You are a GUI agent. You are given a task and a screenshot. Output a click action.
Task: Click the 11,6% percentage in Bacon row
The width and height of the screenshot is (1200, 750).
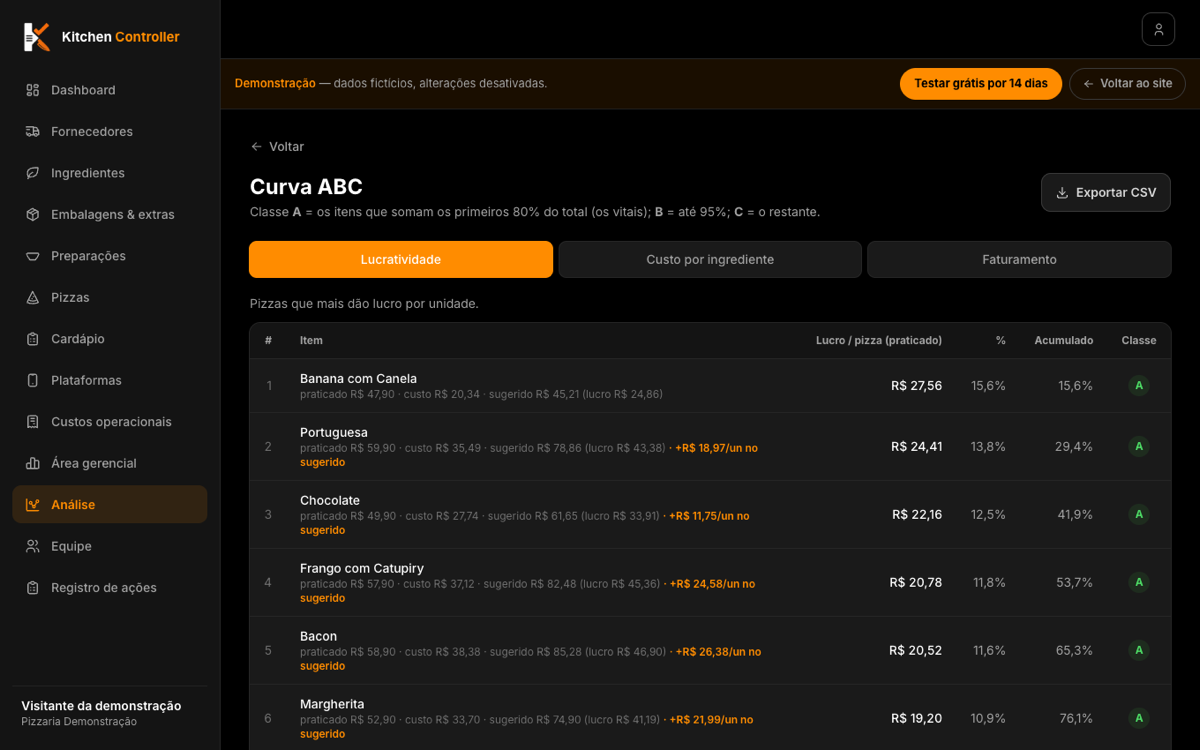click(x=989, y=651)
